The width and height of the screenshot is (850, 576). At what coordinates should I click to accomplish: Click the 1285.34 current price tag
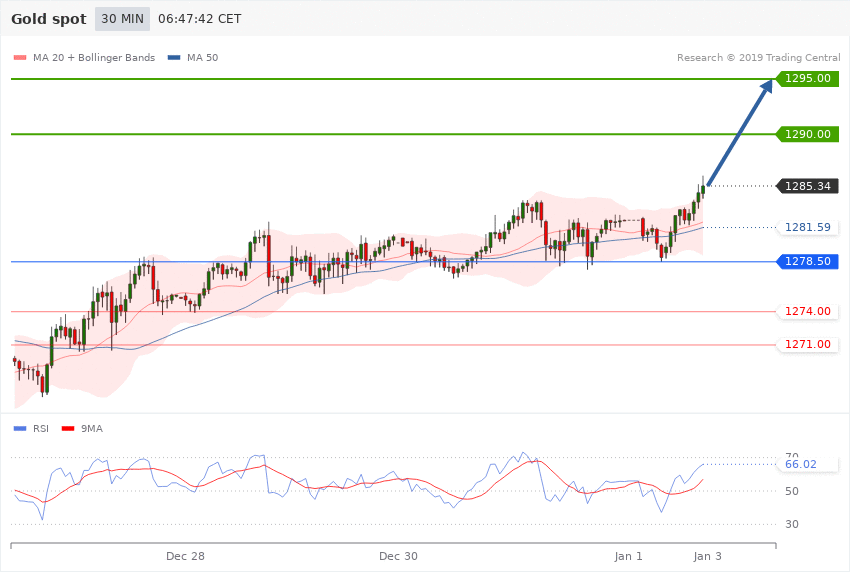(808, 186)
